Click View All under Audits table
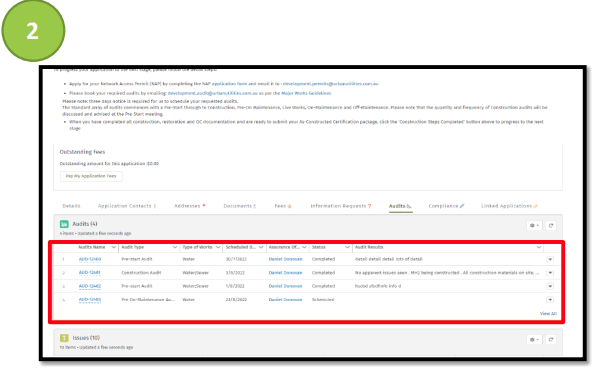The image size is (596, 377). [x=548, y=314]
